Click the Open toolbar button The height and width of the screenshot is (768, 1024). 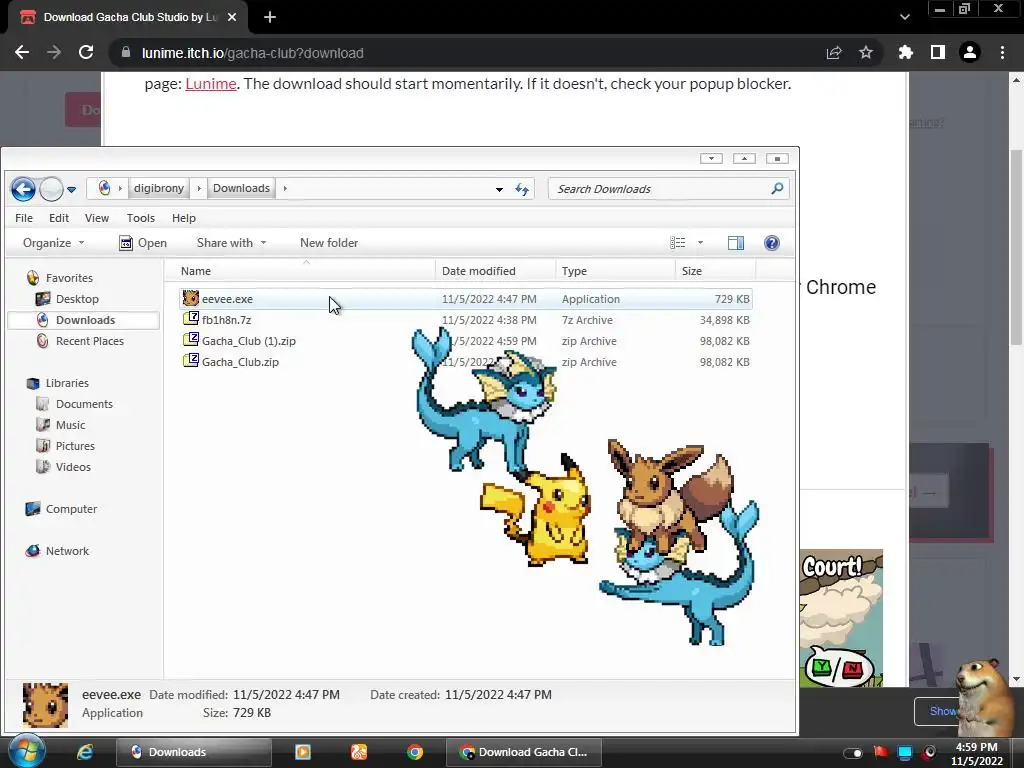(x=144, y=243)
